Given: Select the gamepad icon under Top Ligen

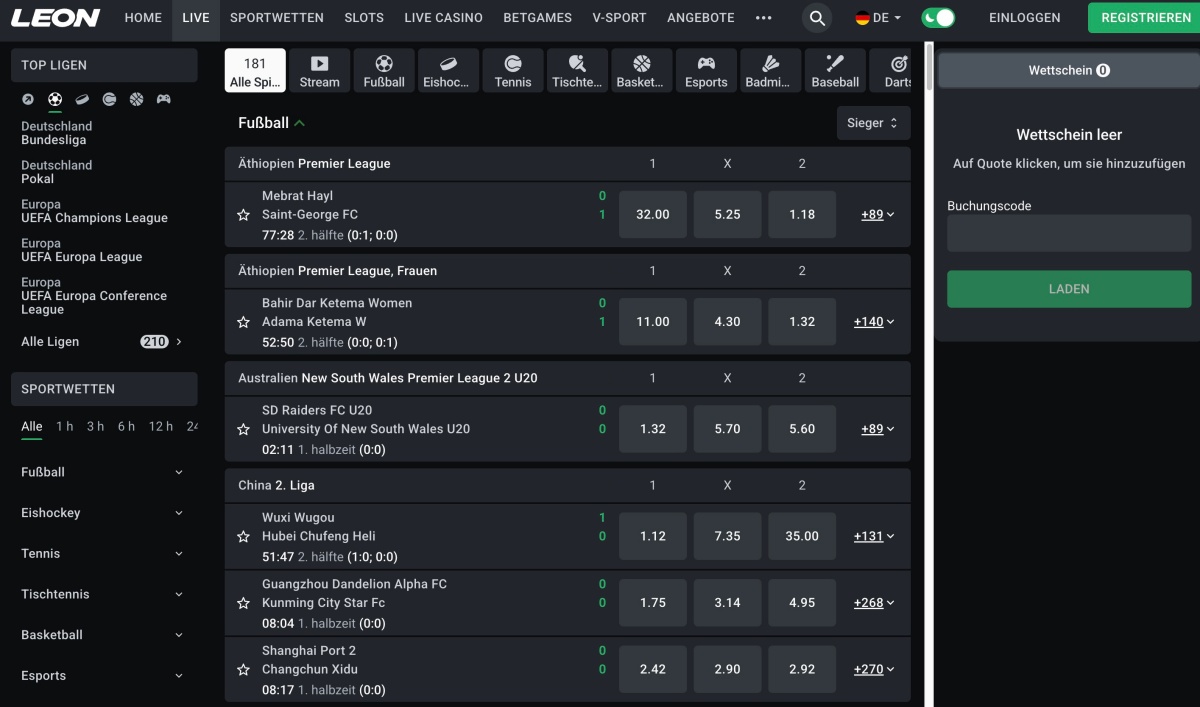Looking at the screenshot, I should (163, 99).
